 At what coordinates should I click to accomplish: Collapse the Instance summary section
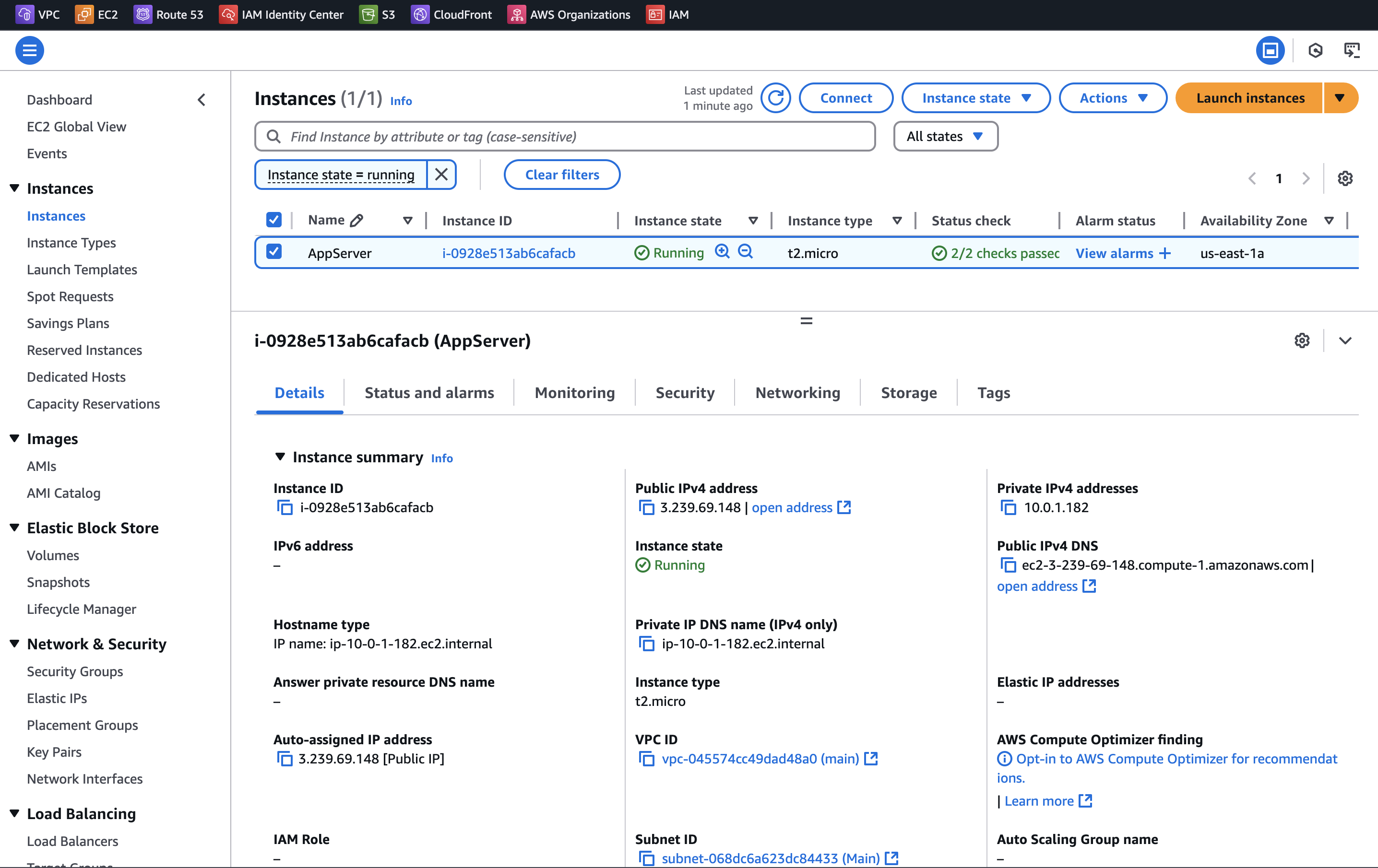280,457
